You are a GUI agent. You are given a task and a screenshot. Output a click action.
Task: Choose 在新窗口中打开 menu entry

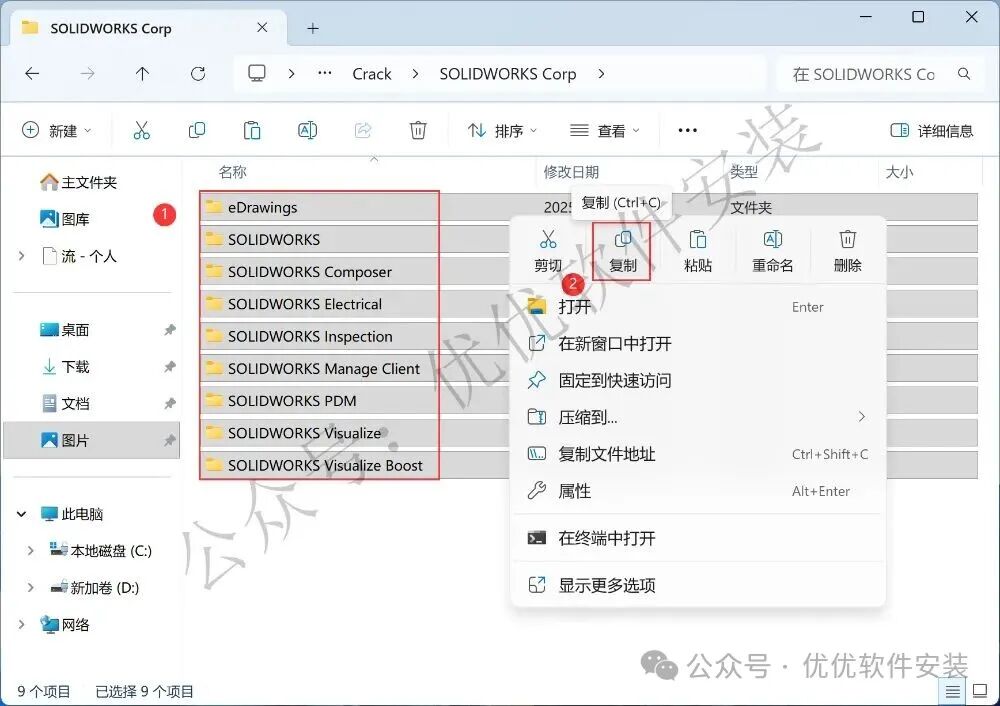(698, 344)
